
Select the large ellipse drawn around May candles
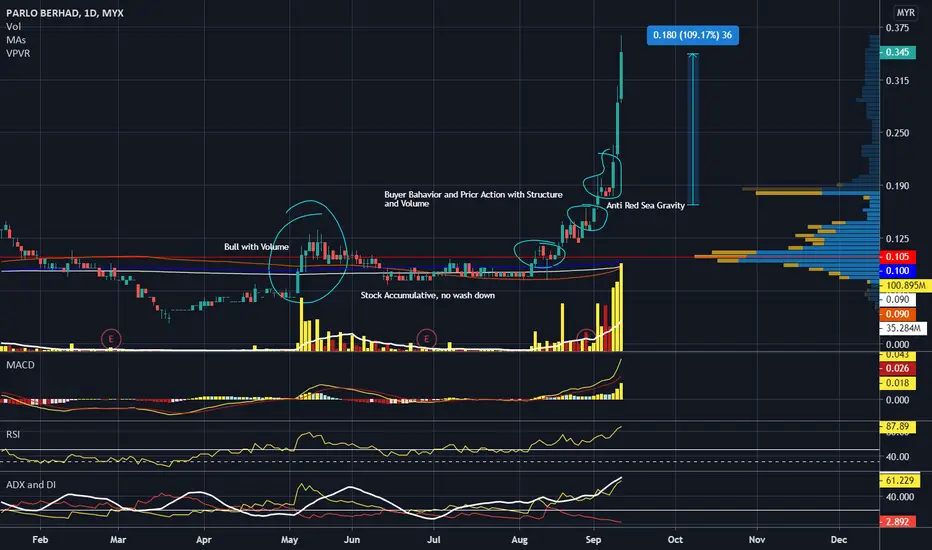[x=308, y=251]
